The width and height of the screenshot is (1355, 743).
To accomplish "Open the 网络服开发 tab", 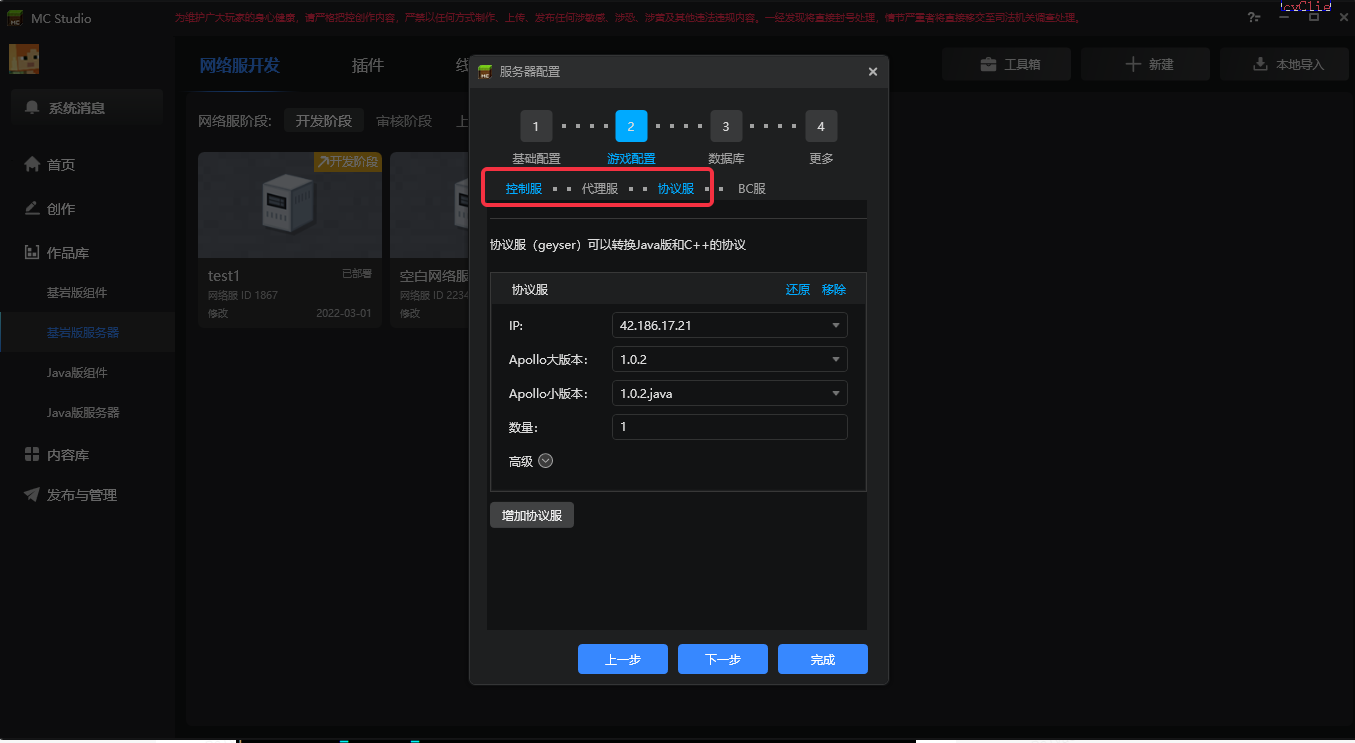I will point(240,66).
